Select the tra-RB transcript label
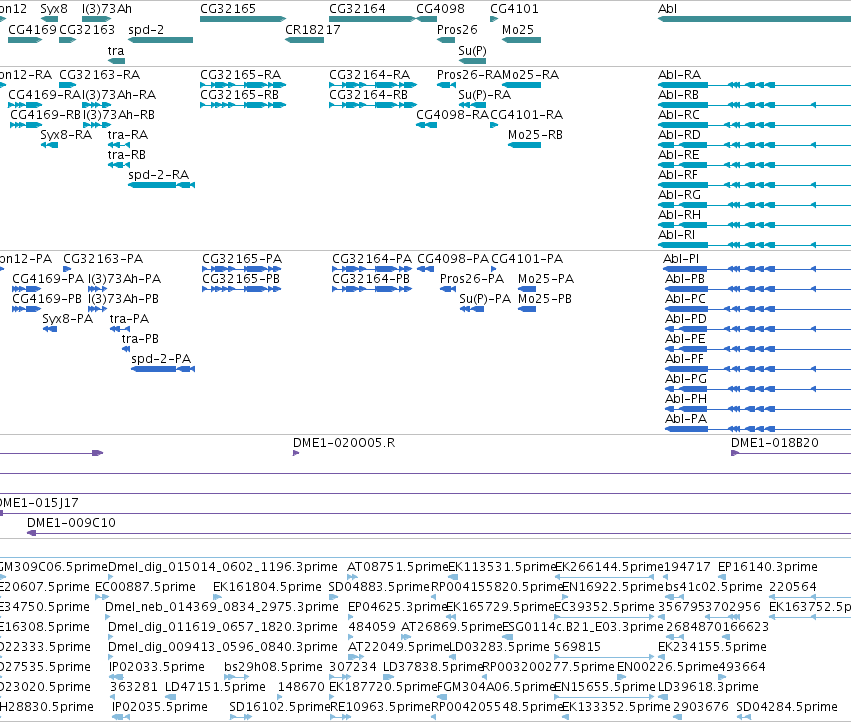Image resolution: width=851 pixels, height=722 pixels. (126, 155)
